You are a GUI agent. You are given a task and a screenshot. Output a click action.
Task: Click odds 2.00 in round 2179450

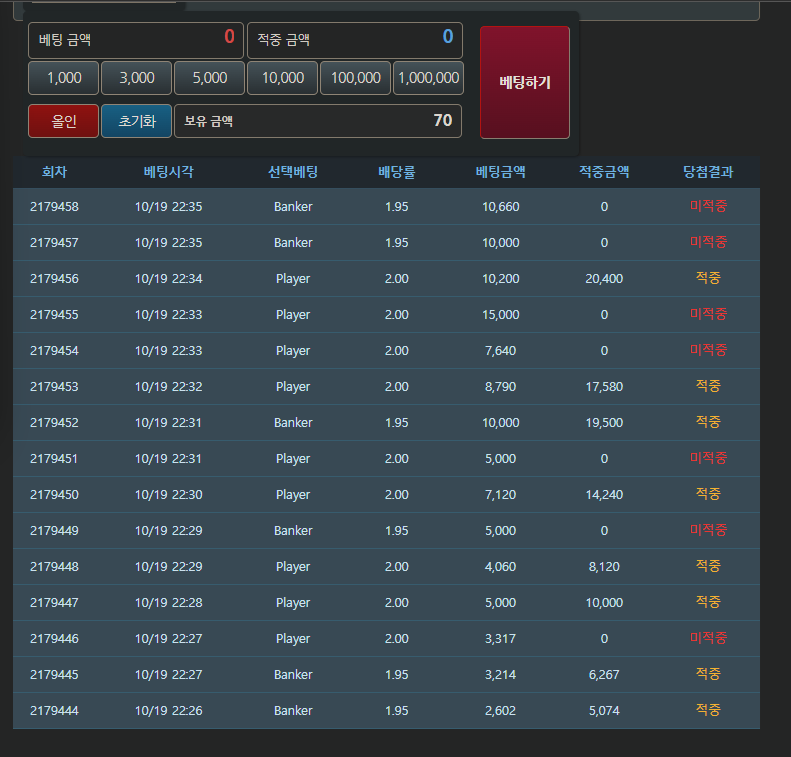(397, 495)
